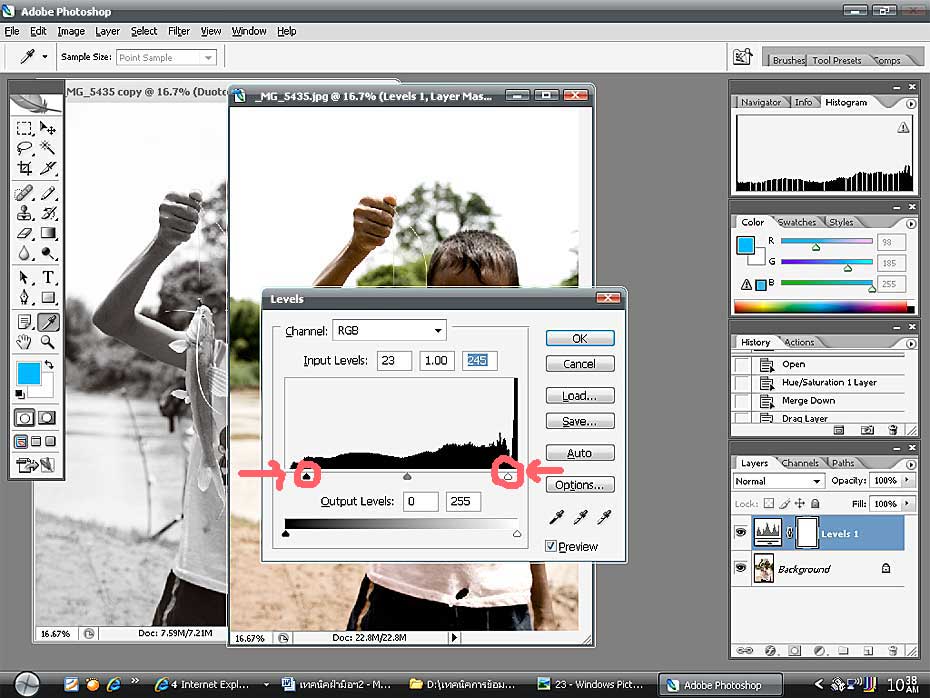Open the layer Fill slider arrow
Viewport: 930px width, 698px height.
tap(907, 503)
